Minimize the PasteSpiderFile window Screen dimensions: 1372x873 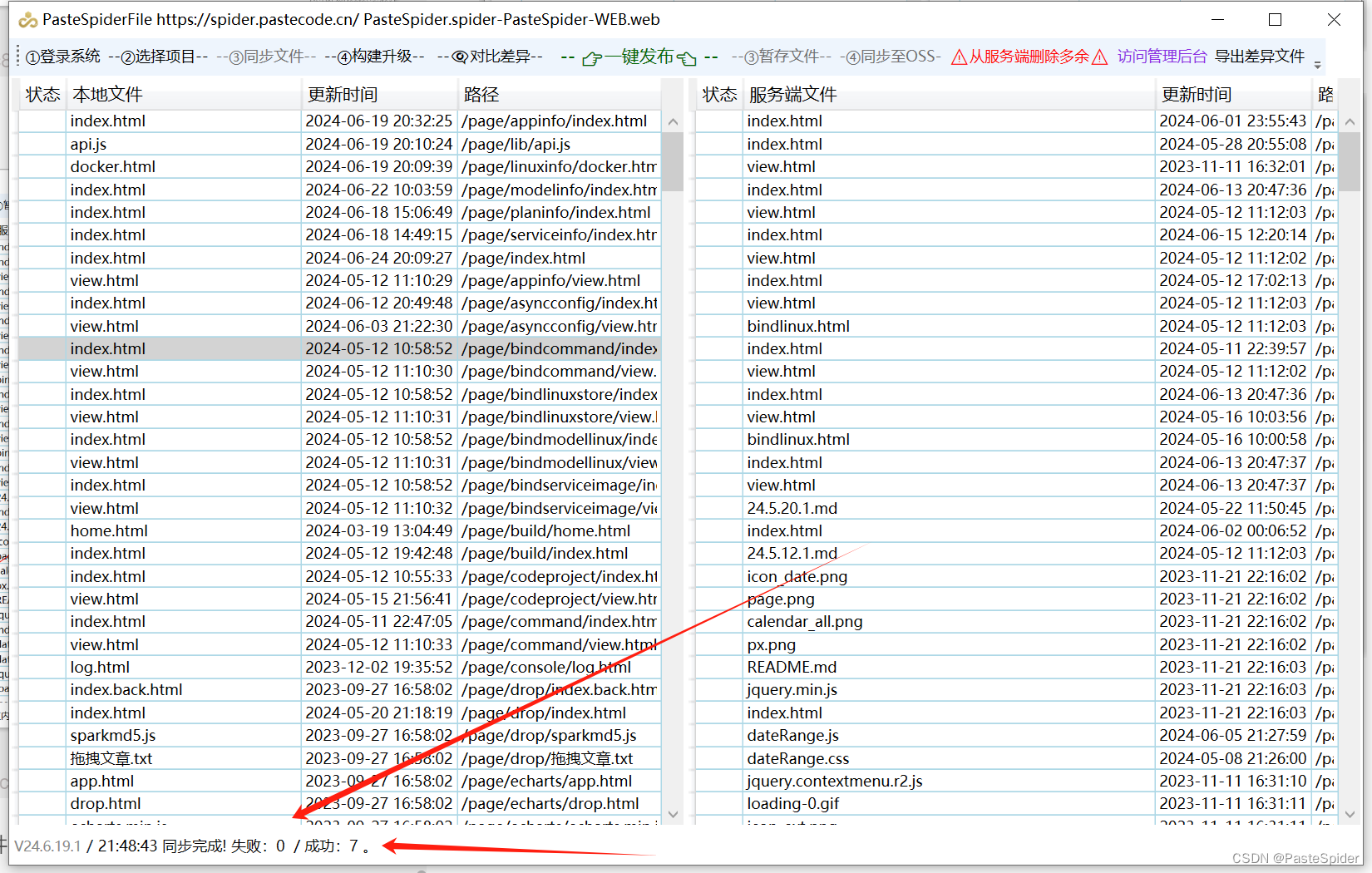[1218, 20]
